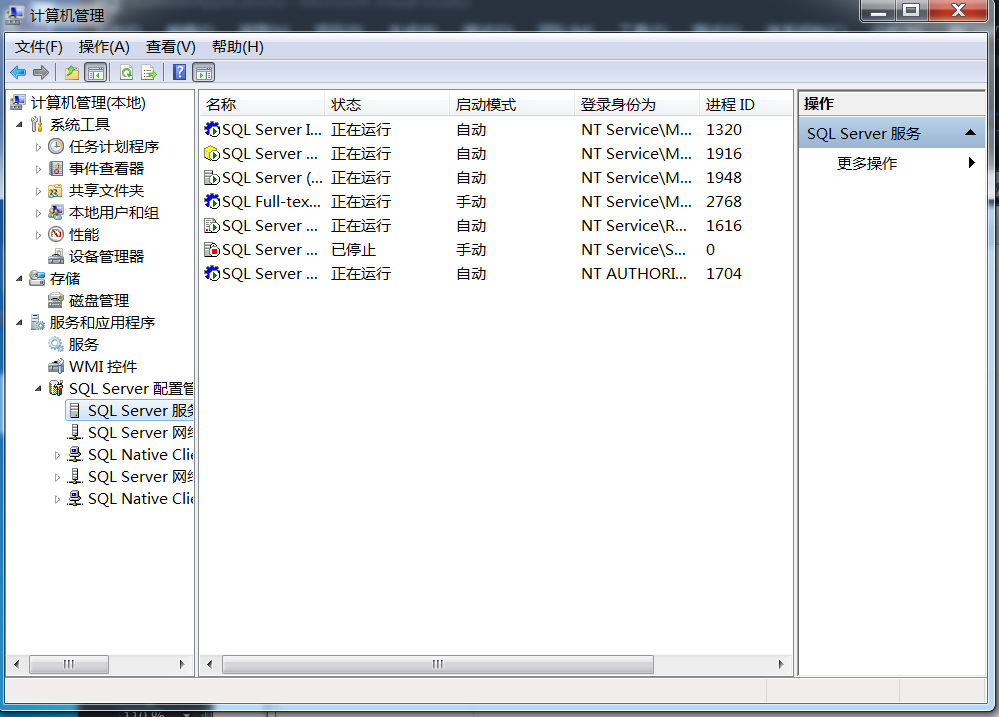Image resolution: width=999 pixels, height=717 pixels.
Task: Click the 本地用户和组 icon
Action: [56, 212]
